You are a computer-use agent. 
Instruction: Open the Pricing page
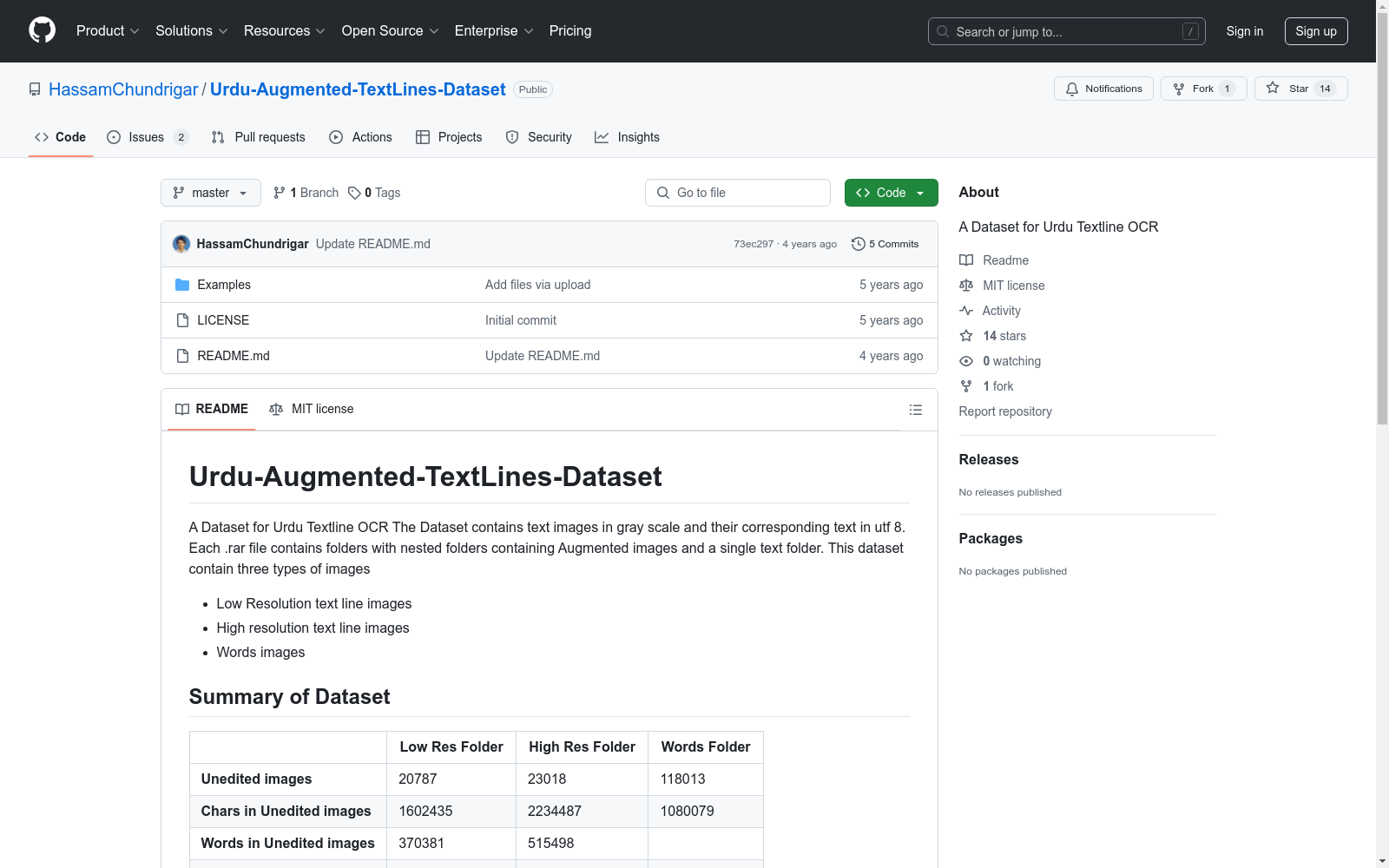pyautogui.click(x=570, y=31)
